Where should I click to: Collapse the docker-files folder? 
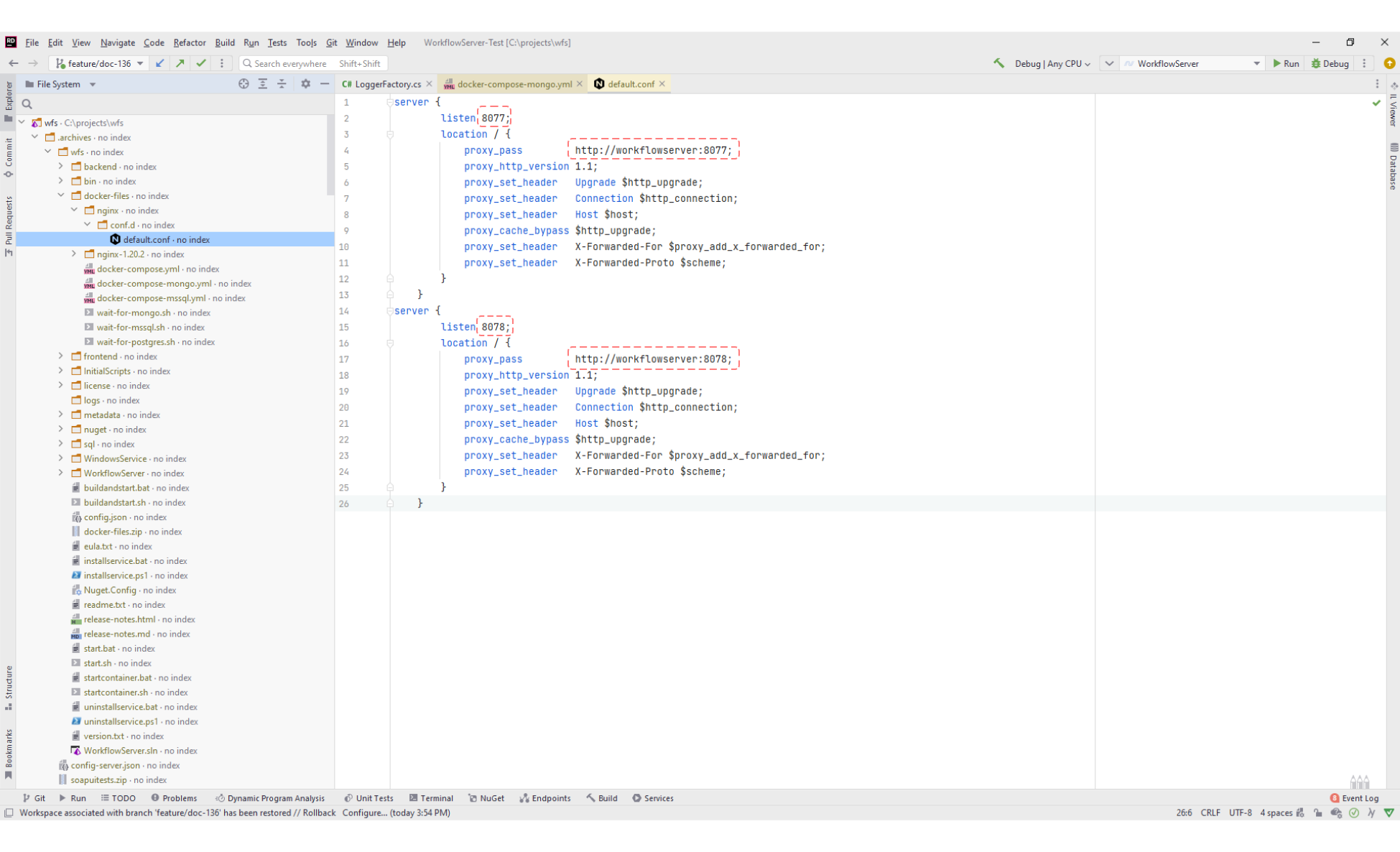(61, 195)
